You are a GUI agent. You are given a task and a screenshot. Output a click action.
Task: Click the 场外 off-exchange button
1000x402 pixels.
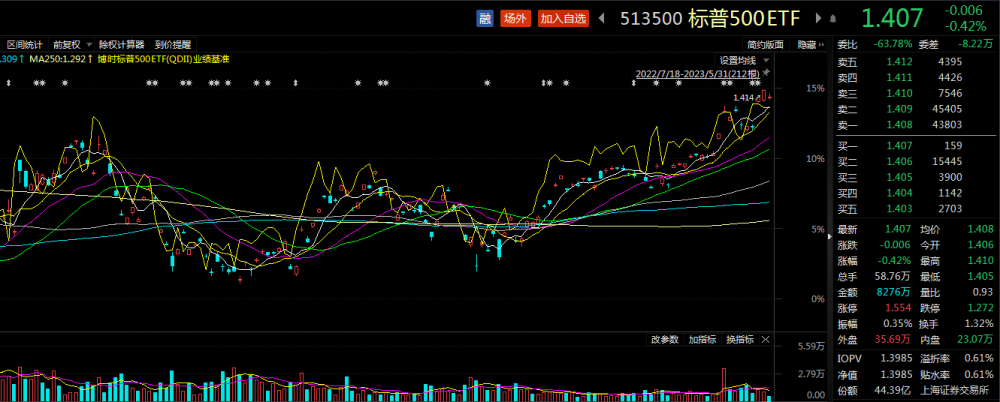tap(514, 18)
